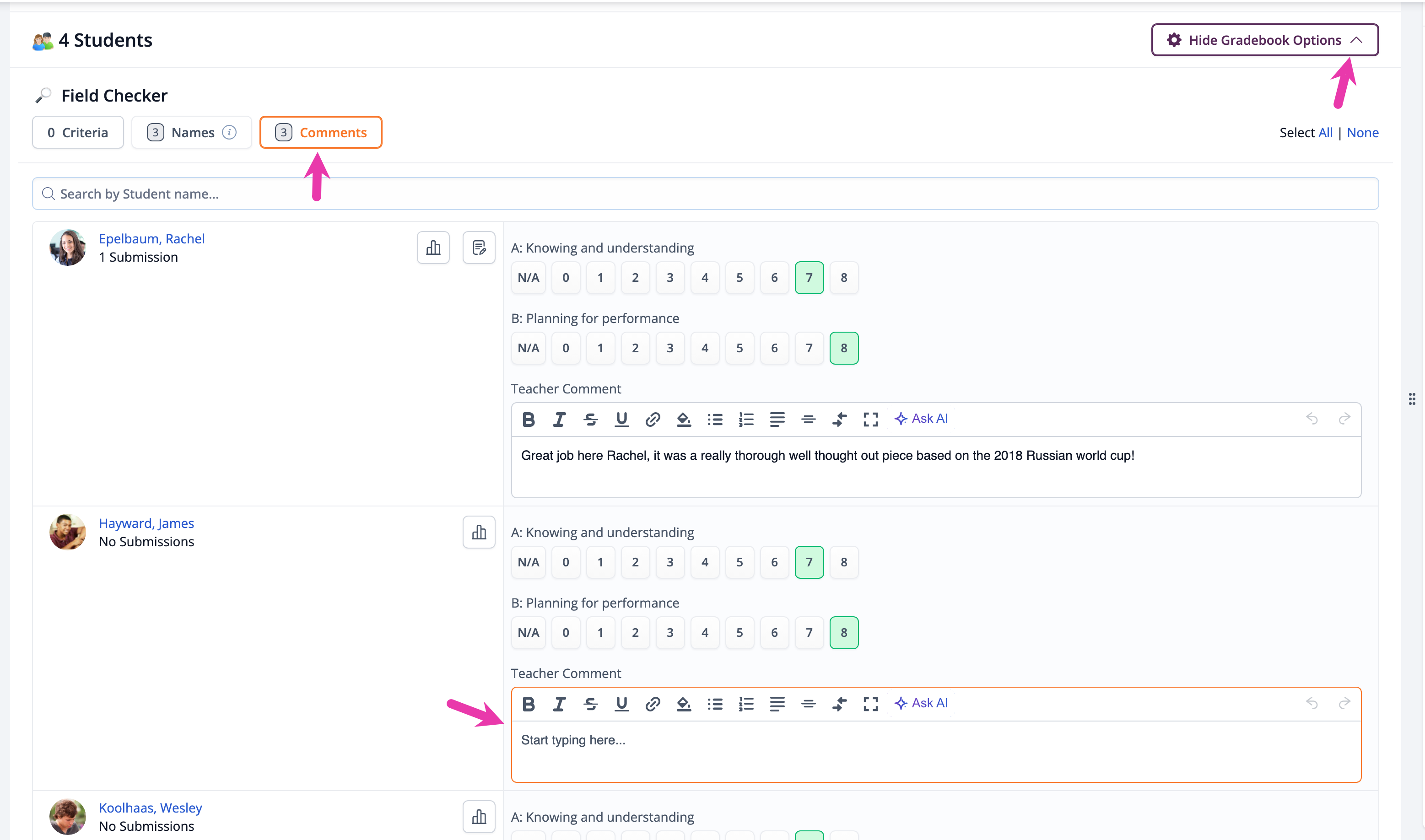Viewport: 1425px width, 840px height.
Task: Open text alignment in James's comment toolbar
Action: [777, 704]
